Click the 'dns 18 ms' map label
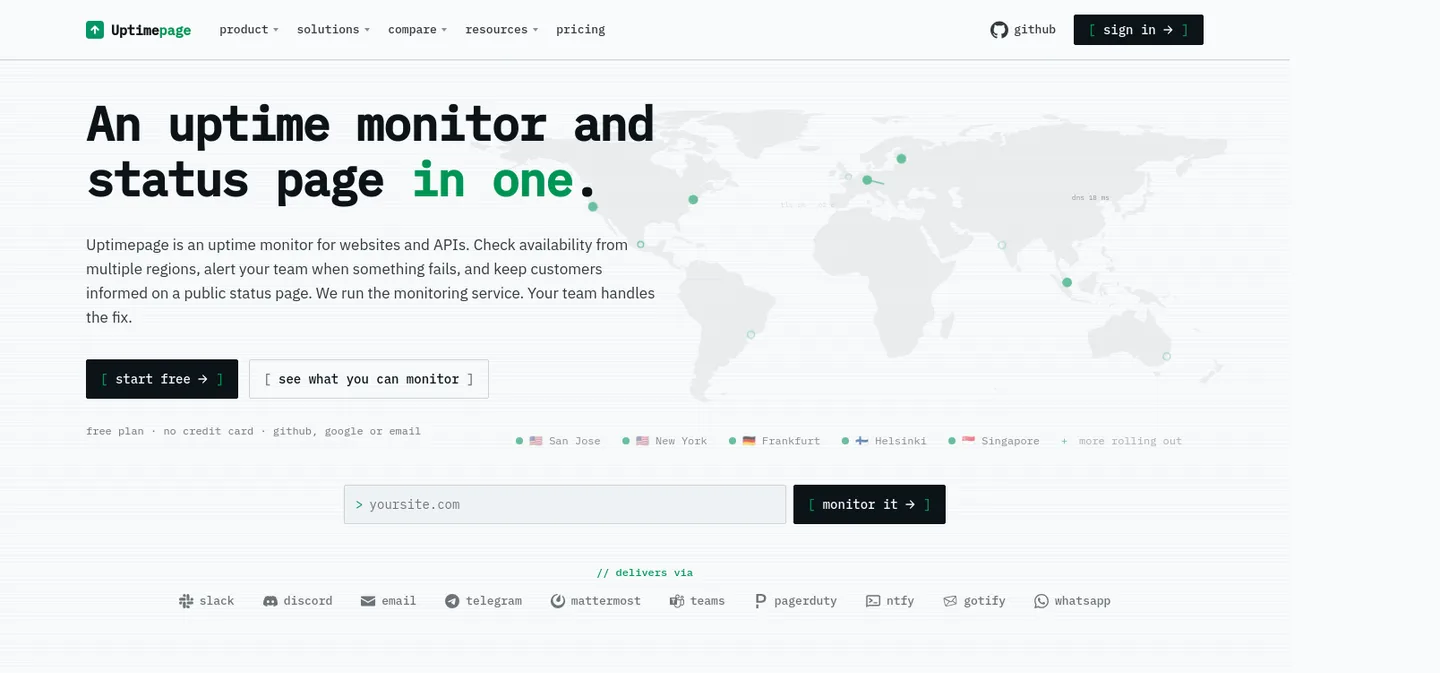This screenshot has width=1440, height=673. [x=1090, y=198]
